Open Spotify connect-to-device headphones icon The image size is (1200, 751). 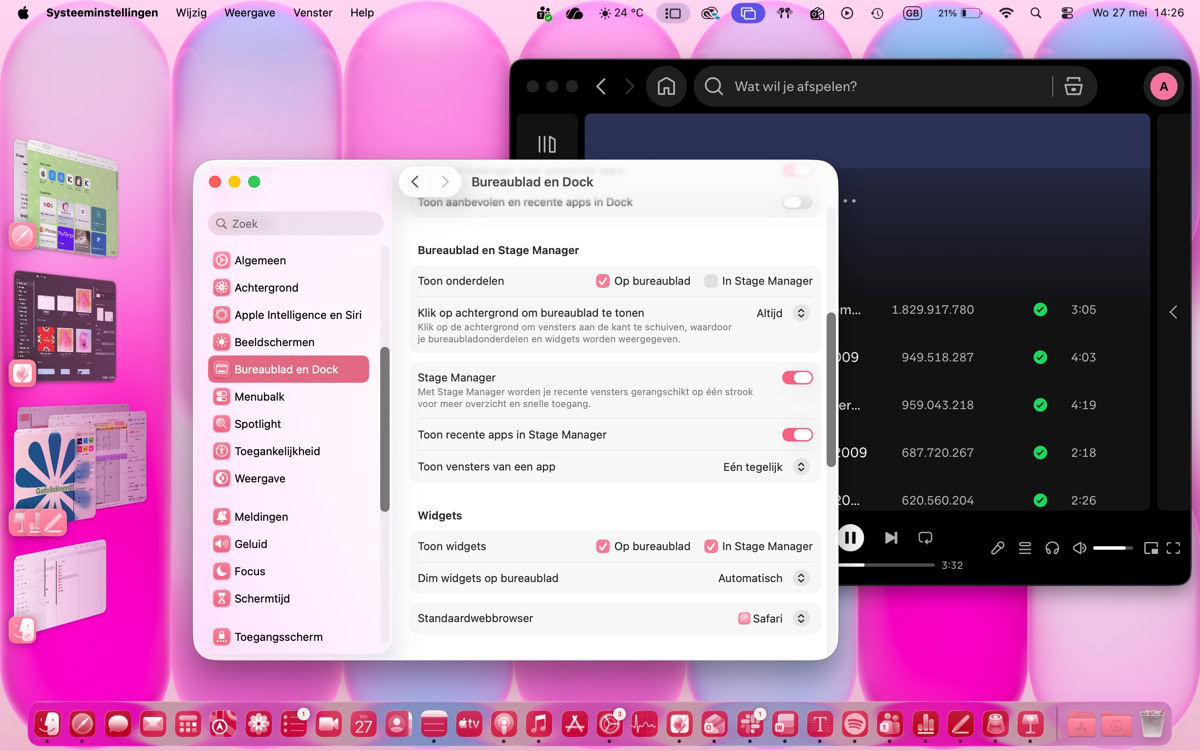1052,548
